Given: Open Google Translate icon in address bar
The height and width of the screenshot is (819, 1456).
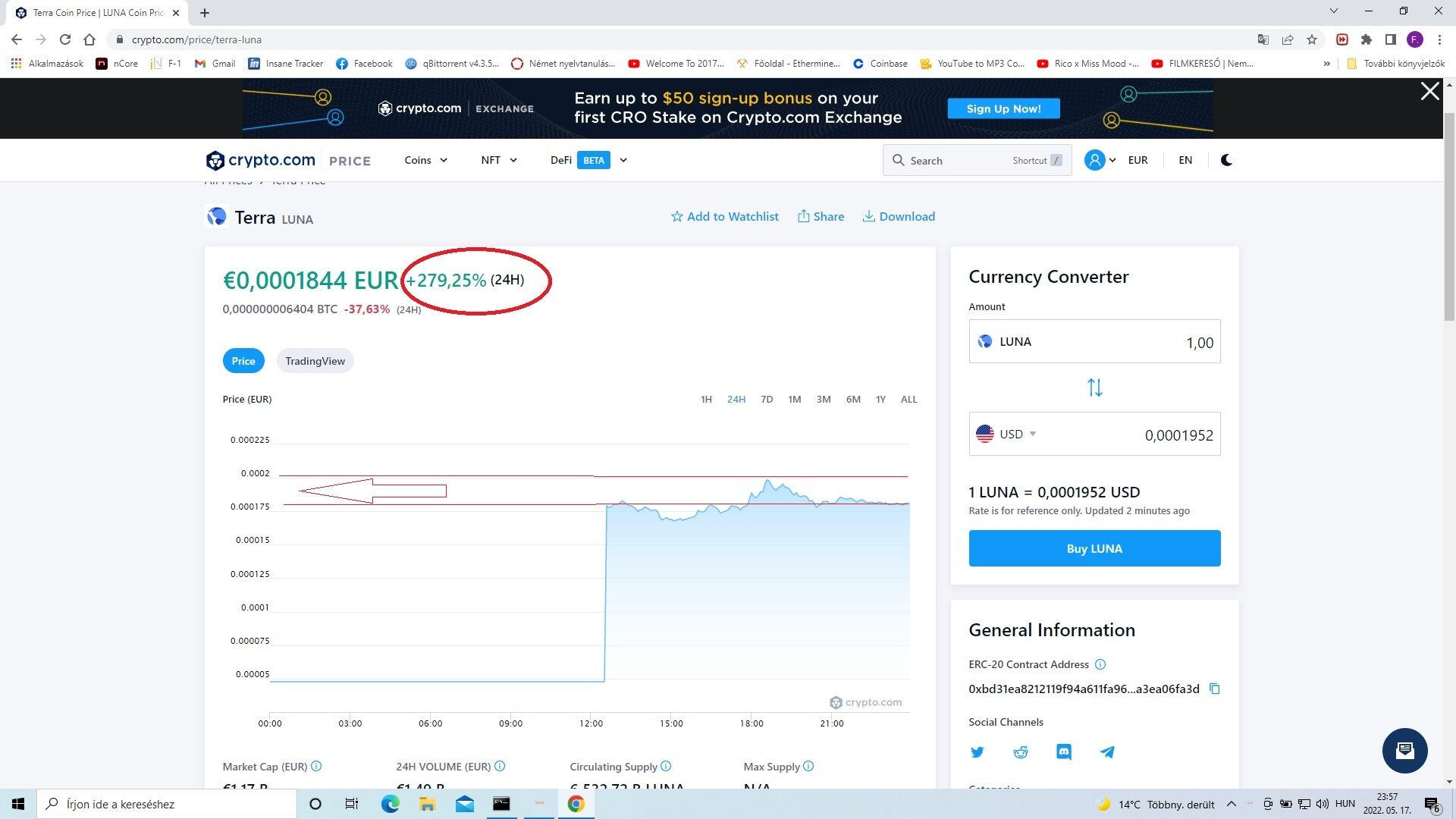Looking at the screenshot, I should pyautogui.click(x=1263, y=39).
